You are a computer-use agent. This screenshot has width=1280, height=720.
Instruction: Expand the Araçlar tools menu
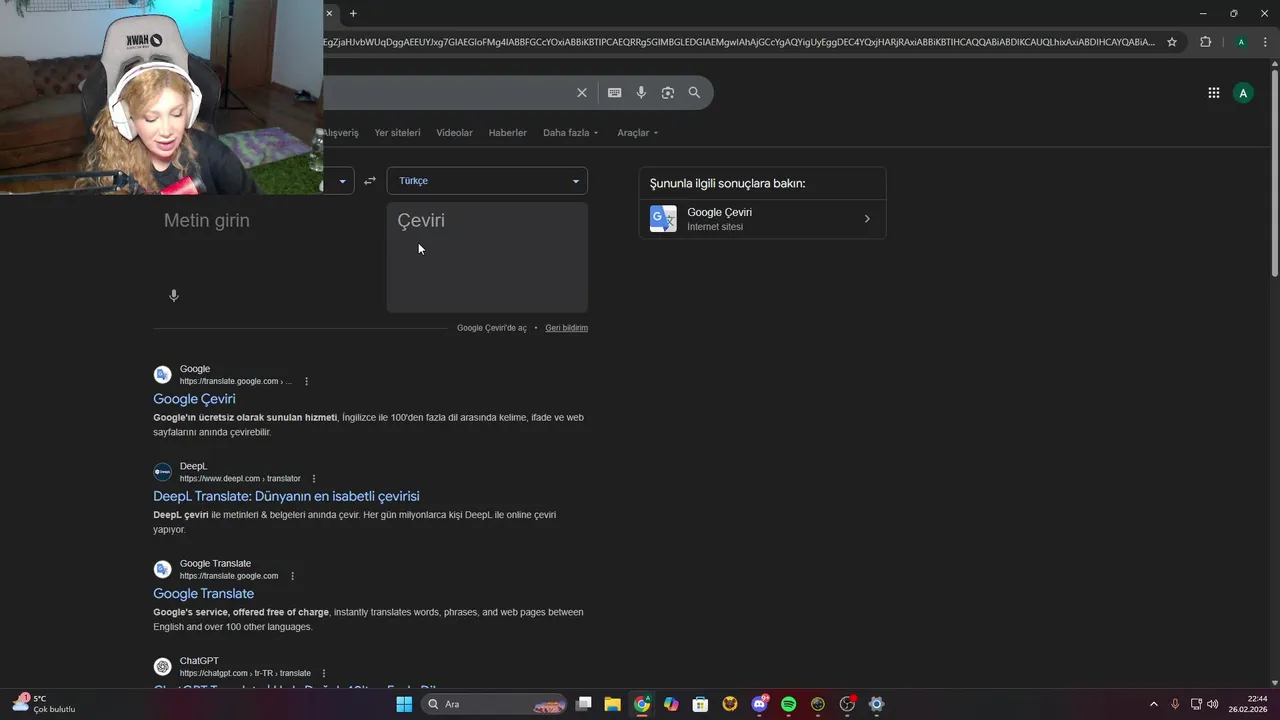pos(638,133)
